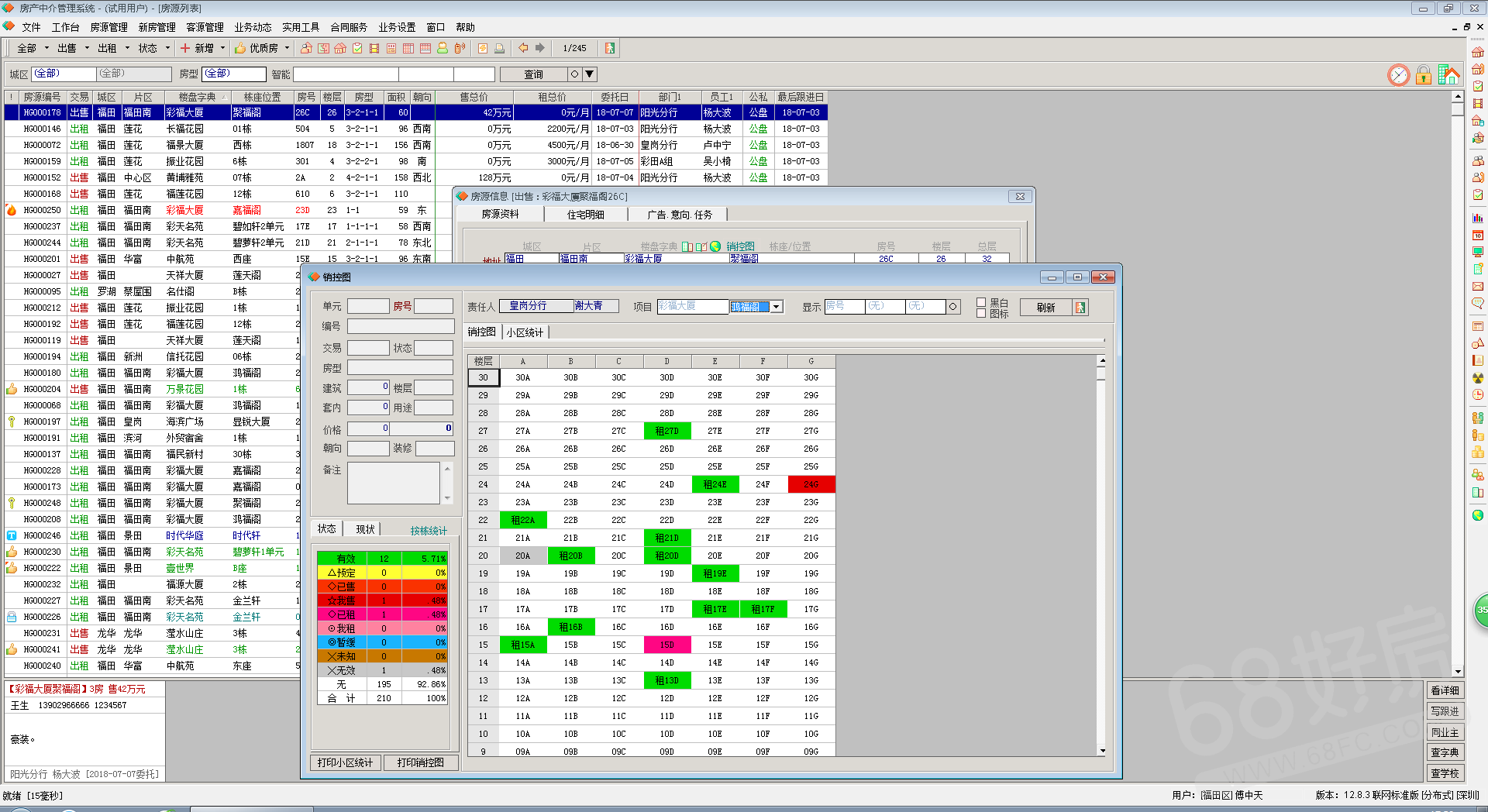Screen dimensions: 1488x812
Task: Click the orange clock icon
Action: (x=1398, y=75)
